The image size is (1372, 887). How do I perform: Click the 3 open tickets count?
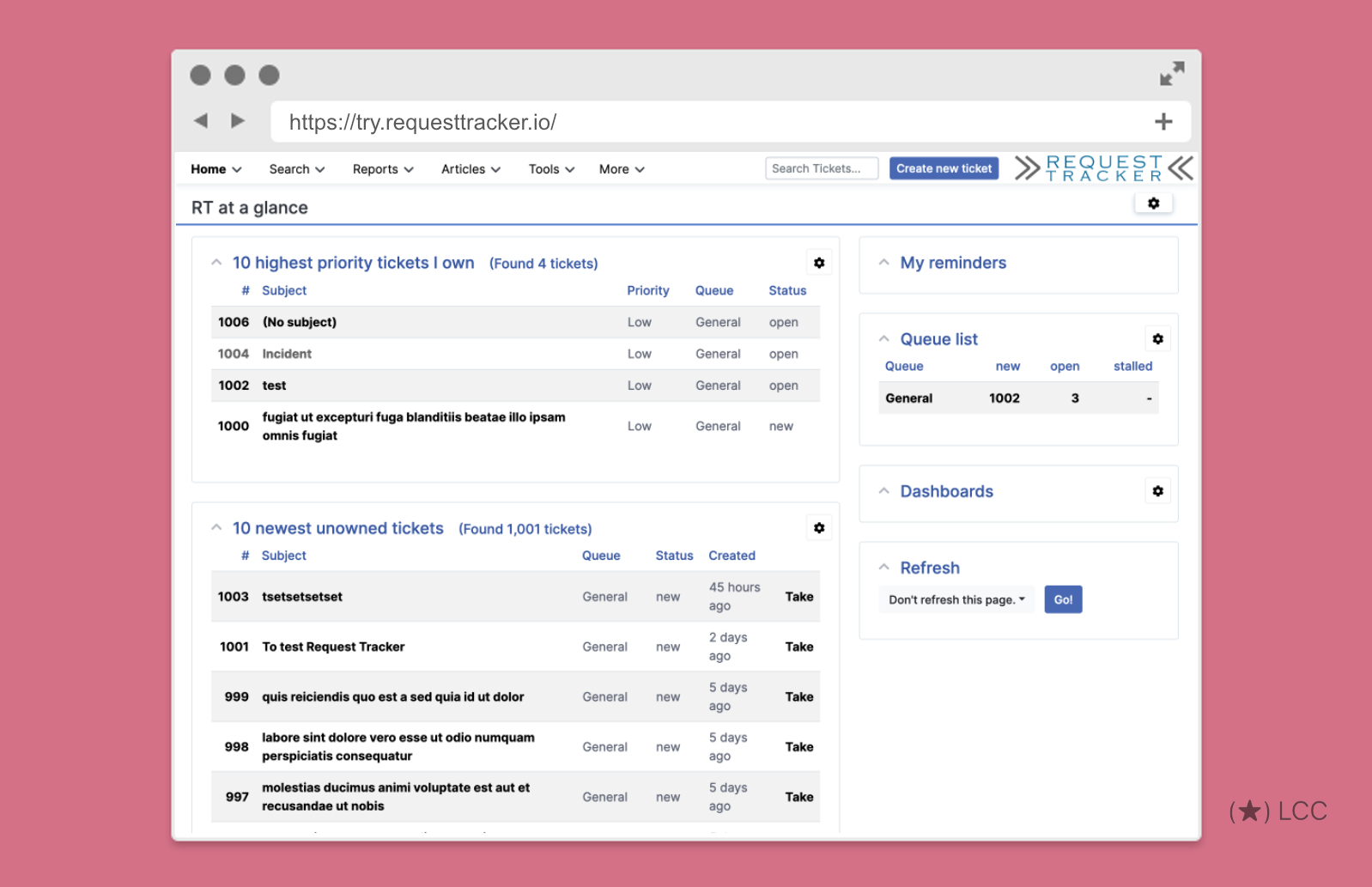1075,398
